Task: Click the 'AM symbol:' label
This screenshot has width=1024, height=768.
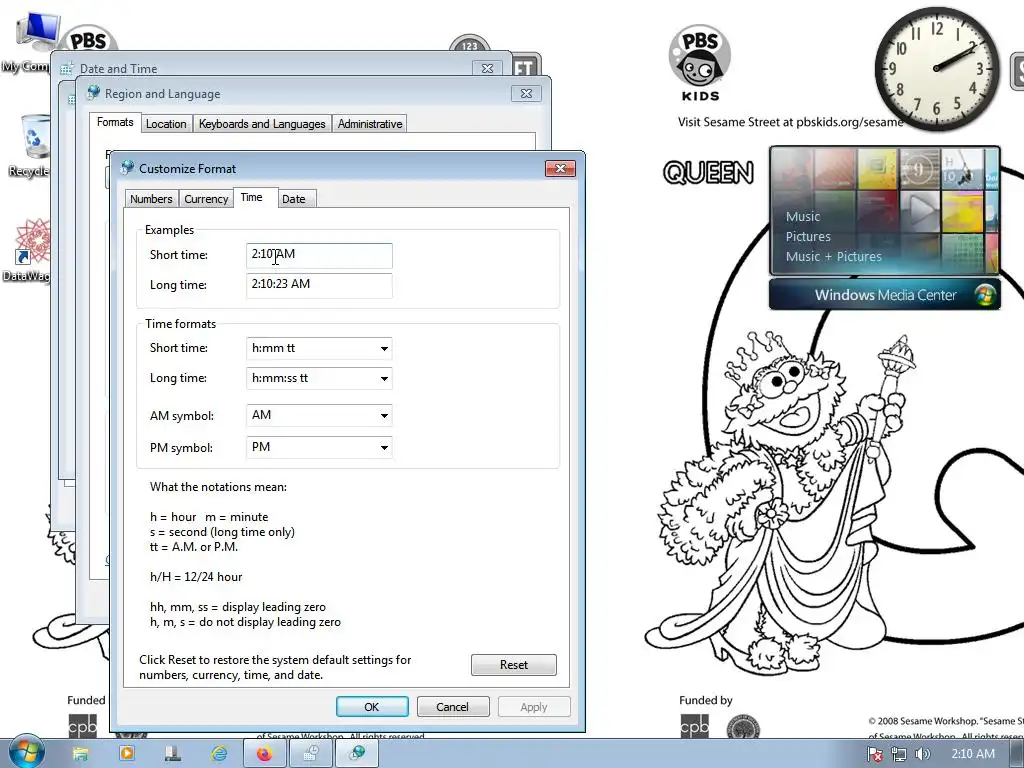Action: pos(182,416)
